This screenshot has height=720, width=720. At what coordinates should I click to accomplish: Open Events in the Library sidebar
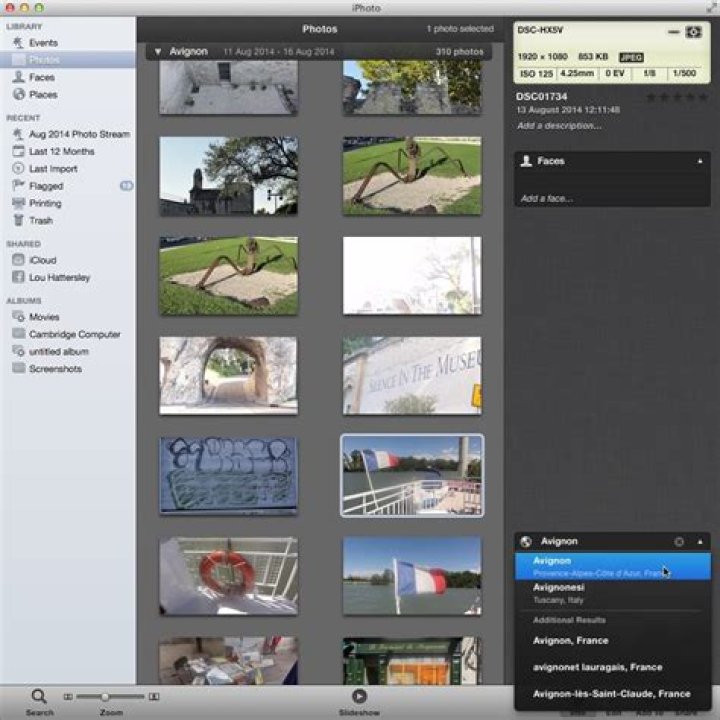coord(43,43)
